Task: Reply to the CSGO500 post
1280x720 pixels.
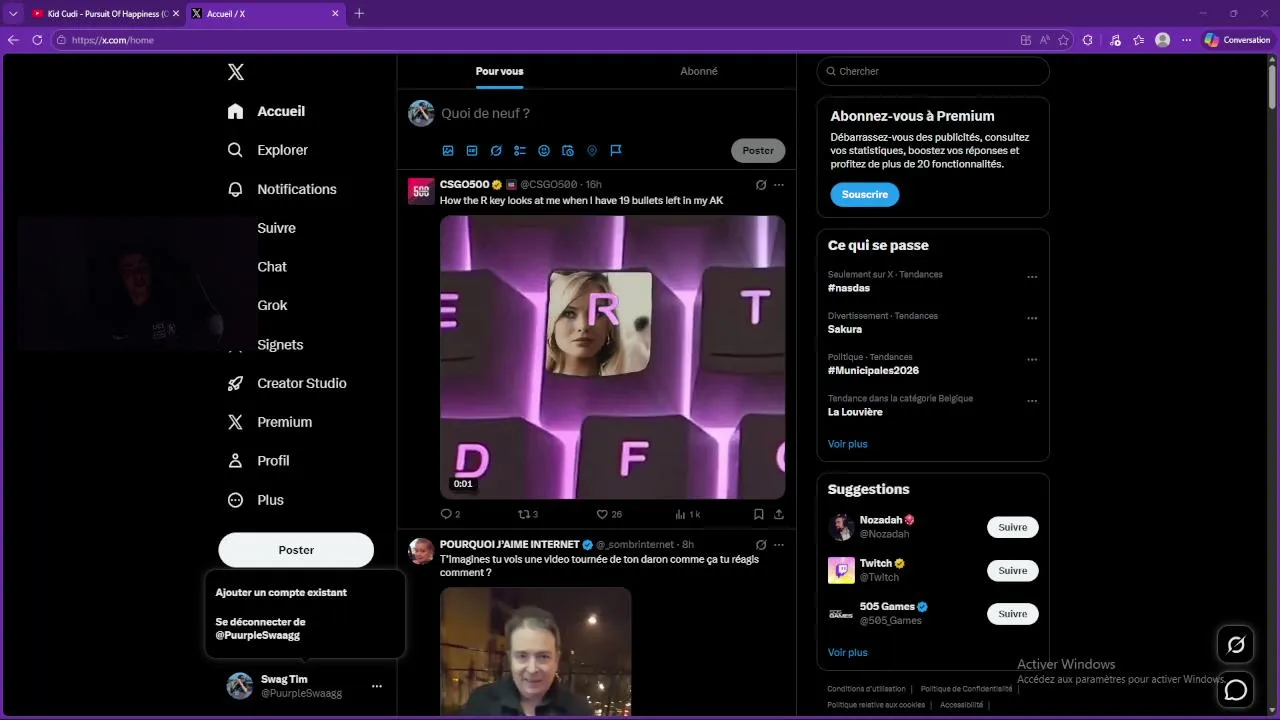Action: point(450,514)
